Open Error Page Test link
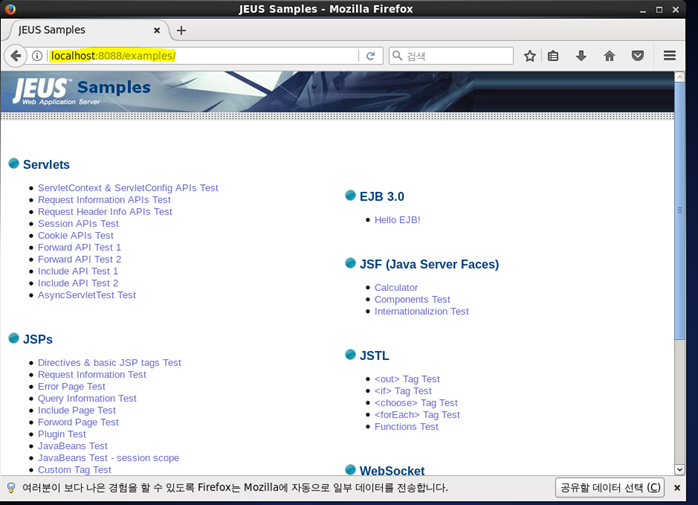 71,387
